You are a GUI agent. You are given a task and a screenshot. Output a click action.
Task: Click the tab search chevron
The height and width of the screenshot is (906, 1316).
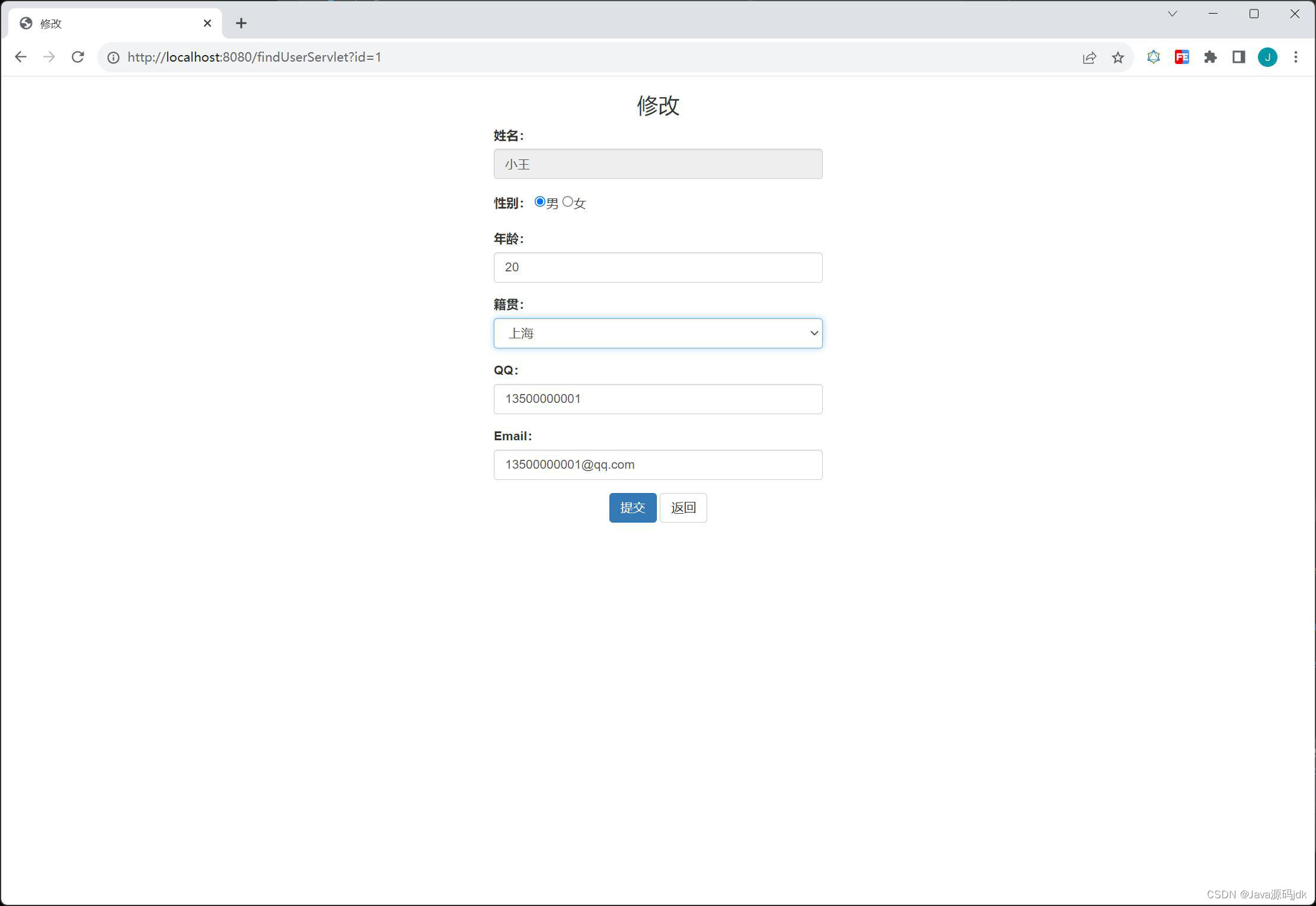(x=1172, y=14)
